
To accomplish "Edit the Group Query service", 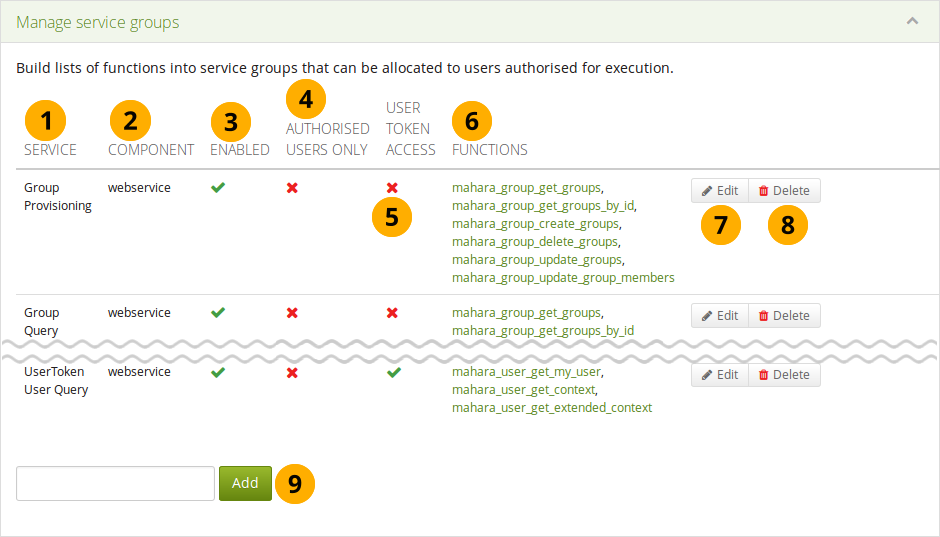I will point(719,316).
